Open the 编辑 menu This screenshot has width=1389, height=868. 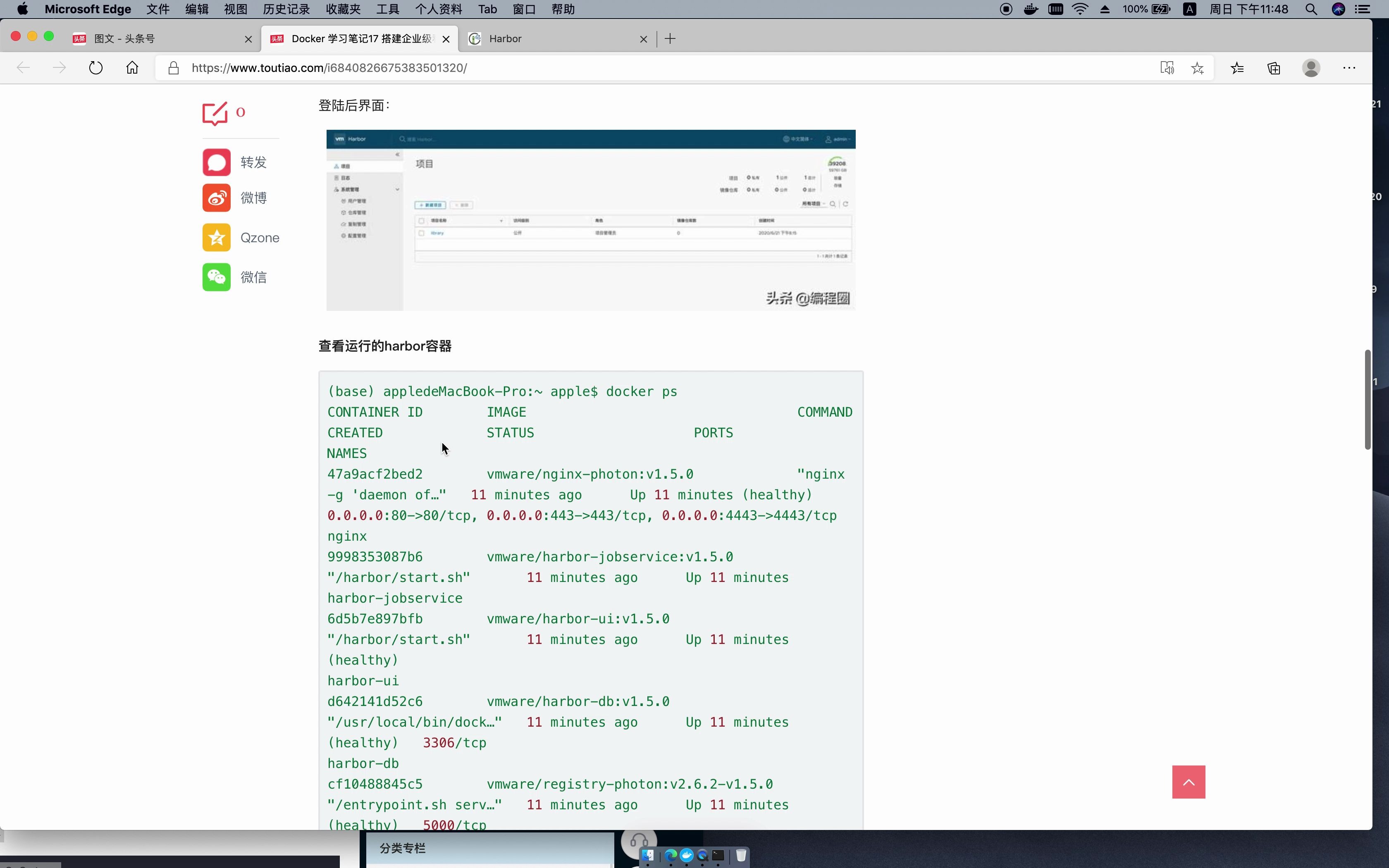197,9
